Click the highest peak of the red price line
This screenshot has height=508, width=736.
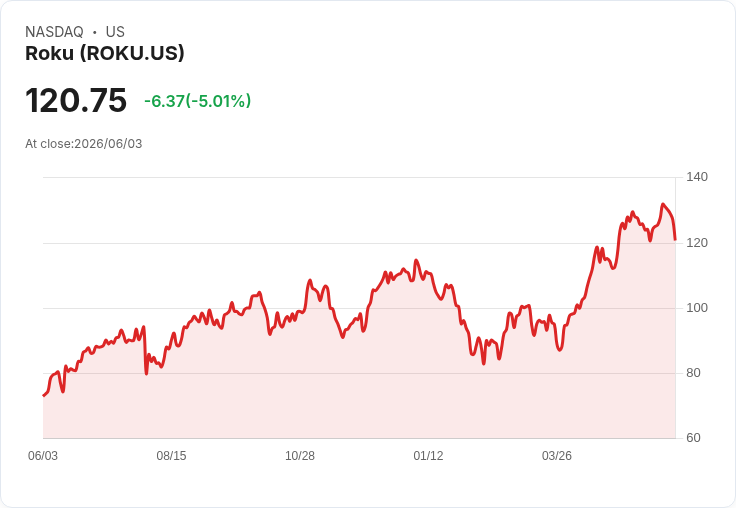pos(663,204)
